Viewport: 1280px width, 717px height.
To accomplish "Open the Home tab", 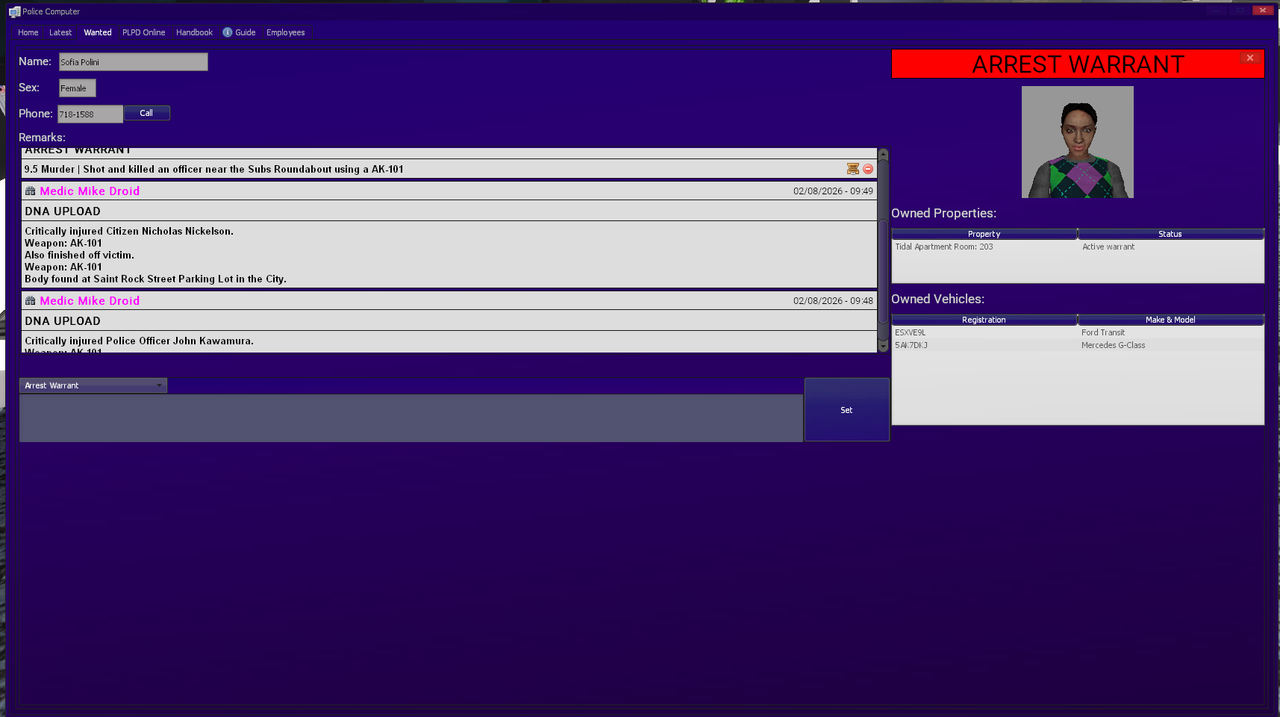I will pyautogui.click(x=28, y=32).
